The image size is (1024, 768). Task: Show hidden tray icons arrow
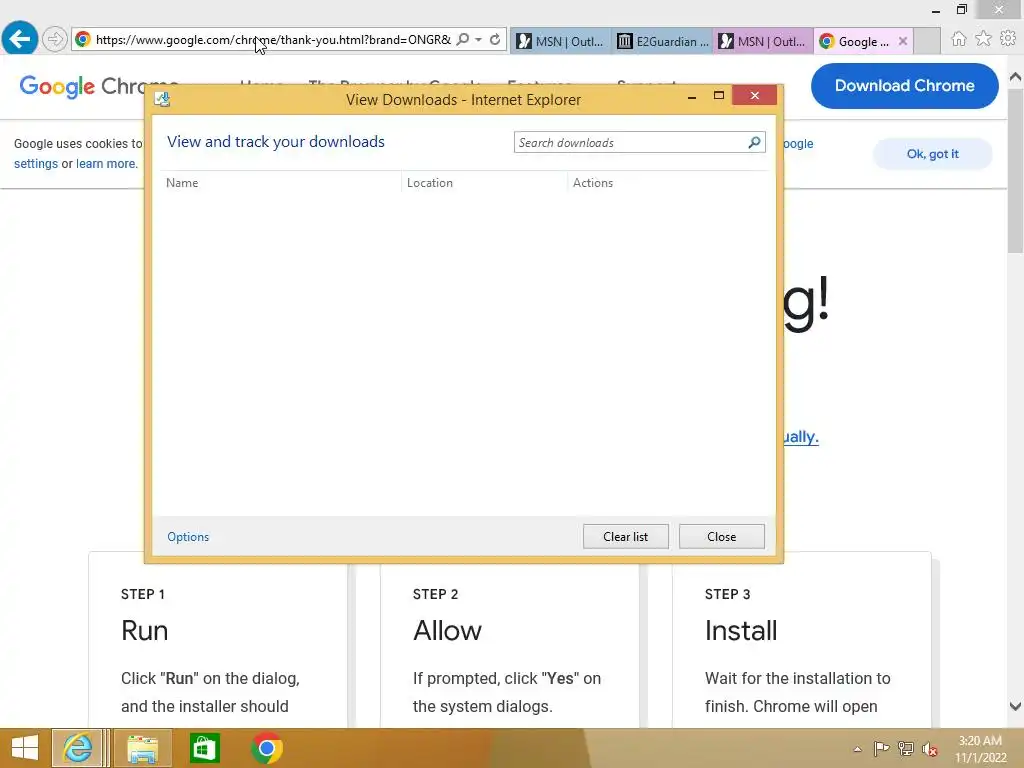pos(857,749)
